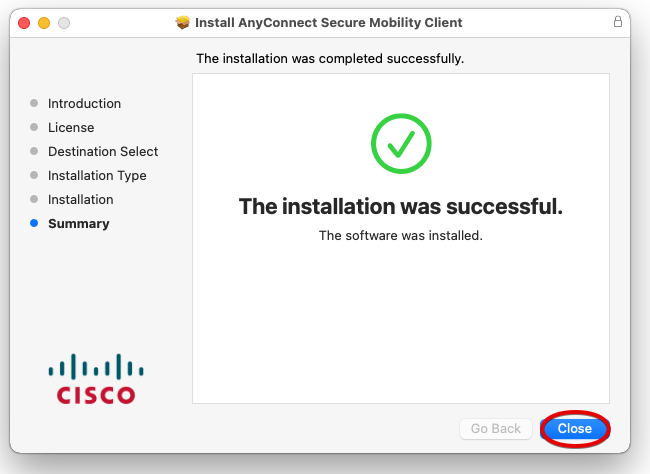Select the License step in sidebar
Image resolution: width=650 pixels, height=474 pixels.
coord(71,127)
